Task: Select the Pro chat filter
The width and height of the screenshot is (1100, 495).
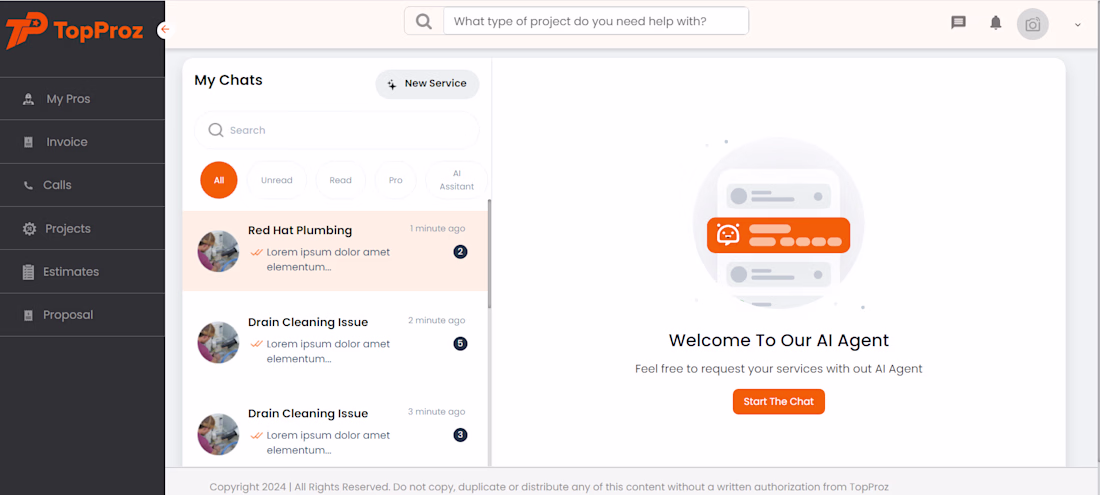Action: 396,180
